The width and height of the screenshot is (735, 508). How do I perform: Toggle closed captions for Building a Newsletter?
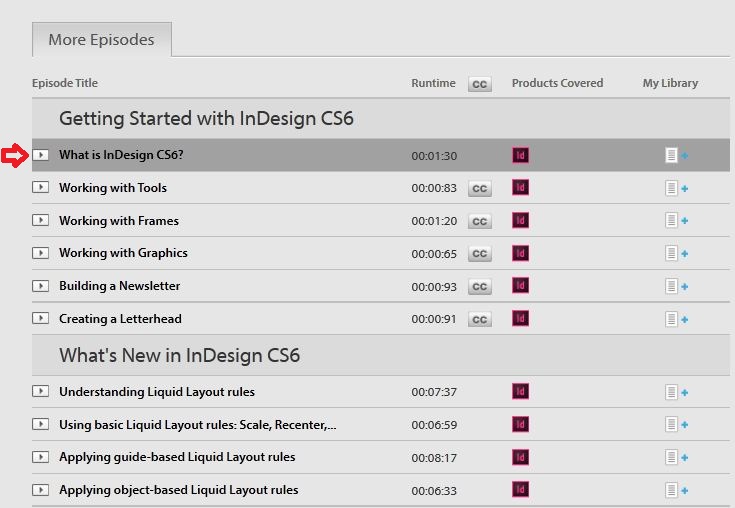tap(480, 286)
